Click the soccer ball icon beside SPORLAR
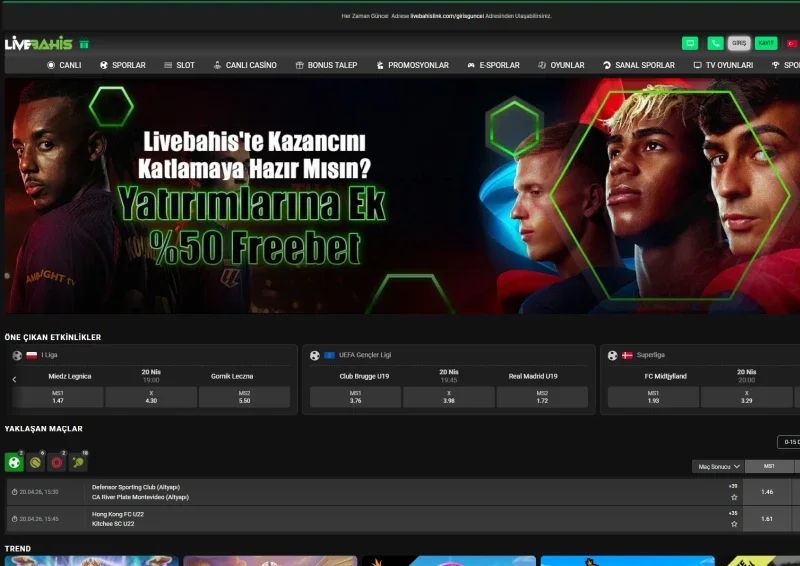Image resolution: width=800 pixels, height=566 pixels. [104, 65]
